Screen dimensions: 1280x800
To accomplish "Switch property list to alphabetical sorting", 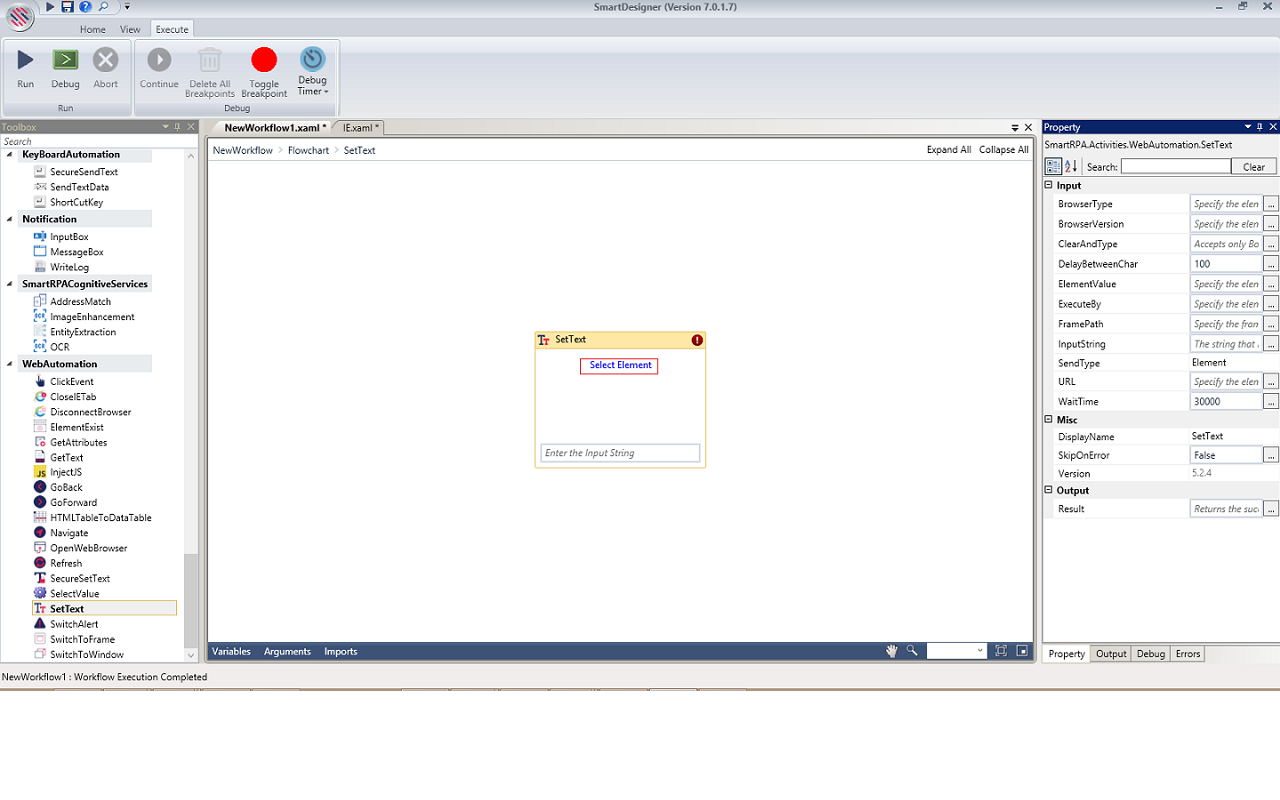I will coord(1072,166).
